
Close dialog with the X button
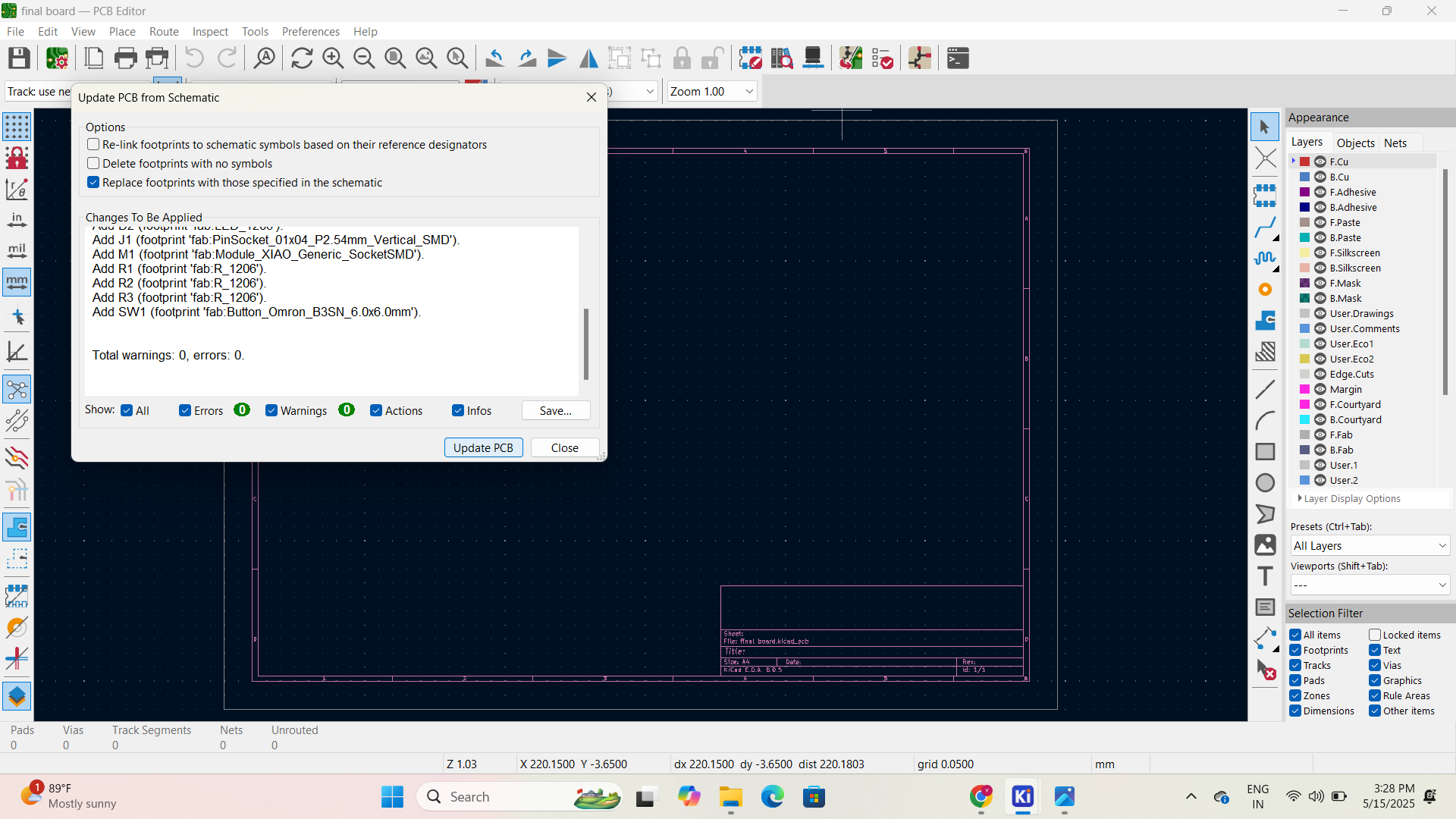click(591, 97)
